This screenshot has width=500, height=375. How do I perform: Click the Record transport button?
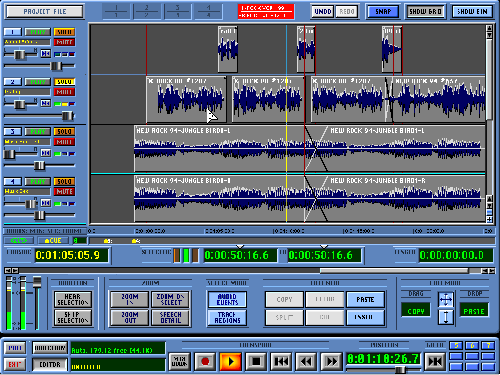(x=205, y=361)
